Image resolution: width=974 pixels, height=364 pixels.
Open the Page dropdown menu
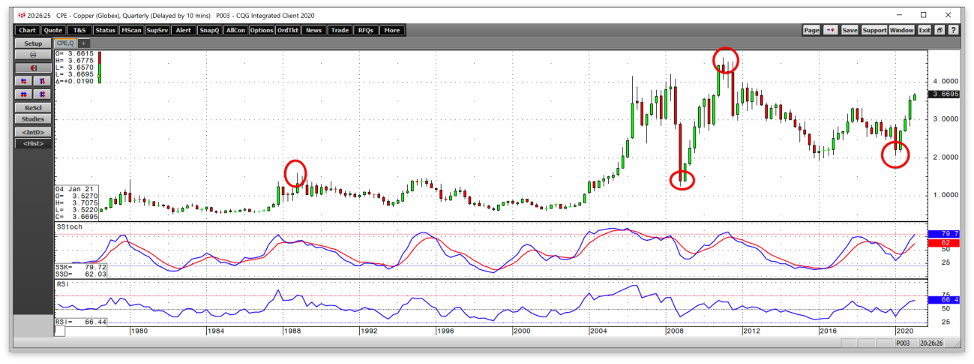[x=811, y=30]
